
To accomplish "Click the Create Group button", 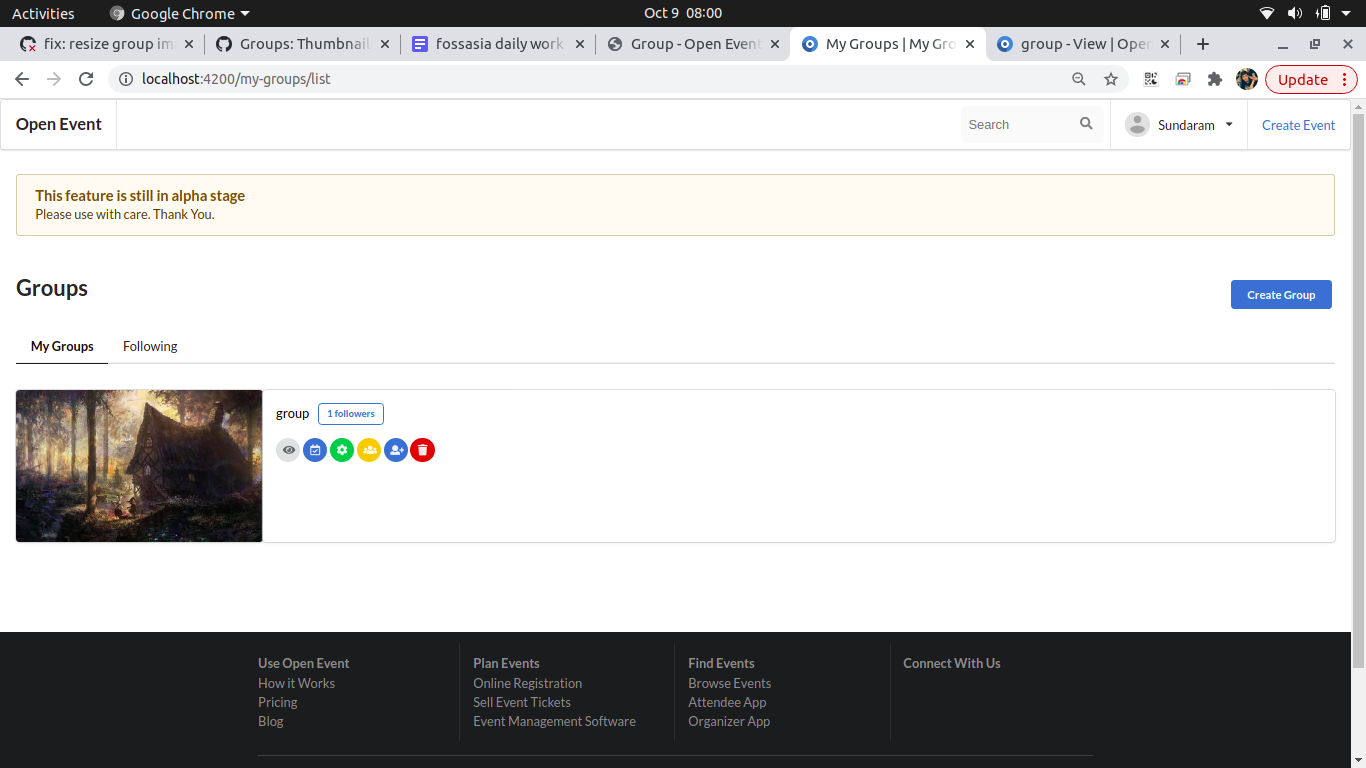I will pos(1281,294).
